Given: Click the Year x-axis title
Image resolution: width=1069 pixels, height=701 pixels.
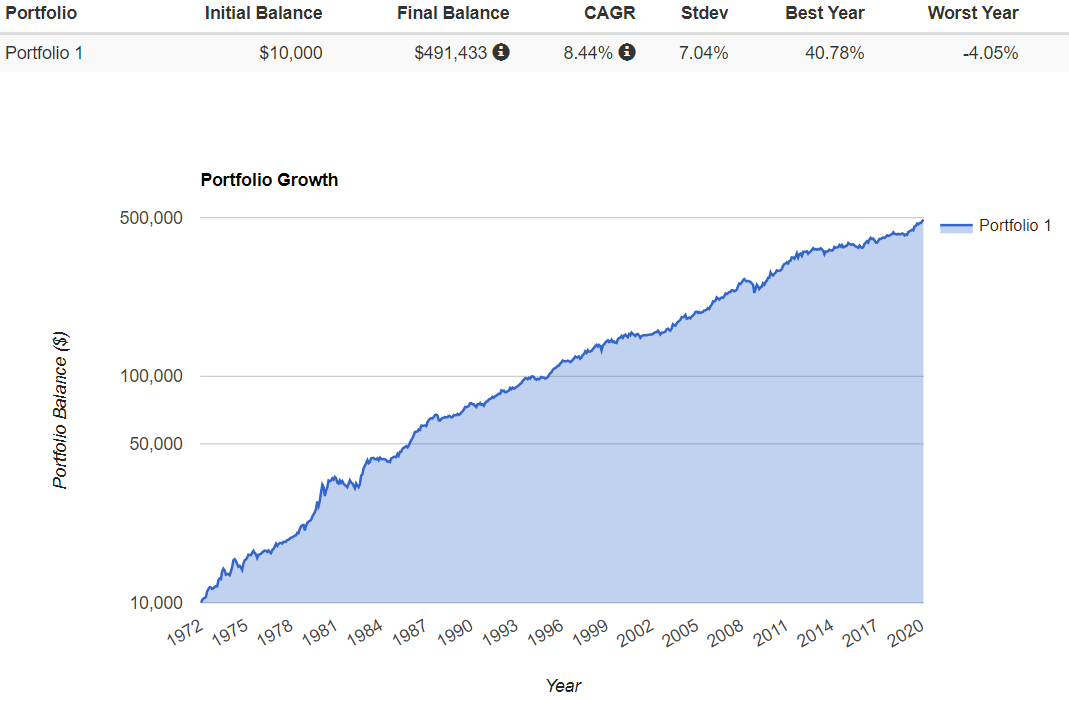Looking at the screenshot, I should [x=563, y=685].
